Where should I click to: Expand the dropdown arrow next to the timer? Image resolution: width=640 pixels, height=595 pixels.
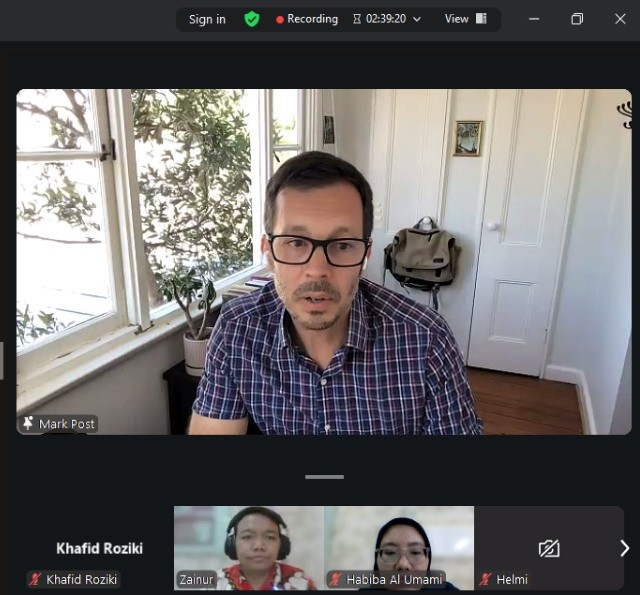[417, 19]
